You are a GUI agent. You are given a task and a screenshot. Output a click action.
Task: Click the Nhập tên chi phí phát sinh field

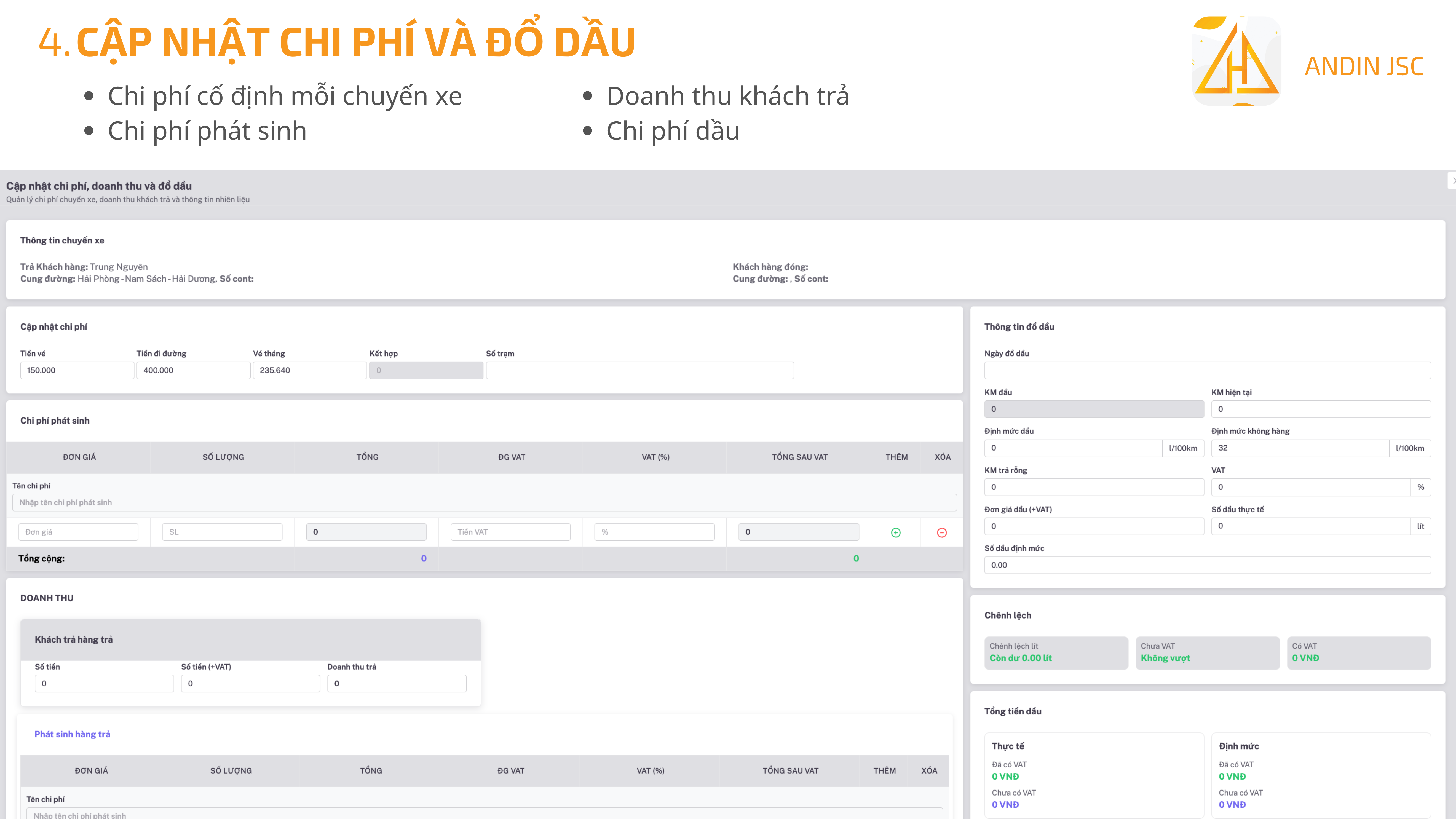pos(485,502)
